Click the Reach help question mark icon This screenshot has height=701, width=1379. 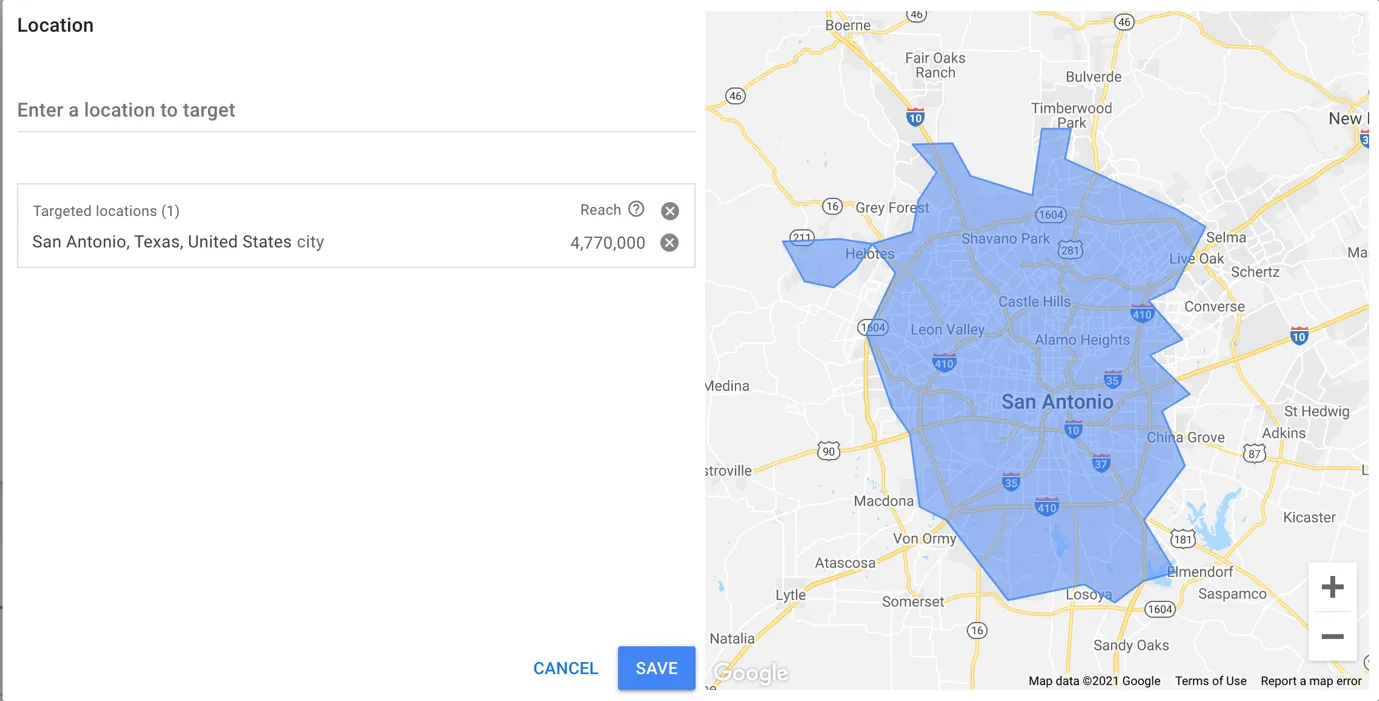[x=636, y=209]
